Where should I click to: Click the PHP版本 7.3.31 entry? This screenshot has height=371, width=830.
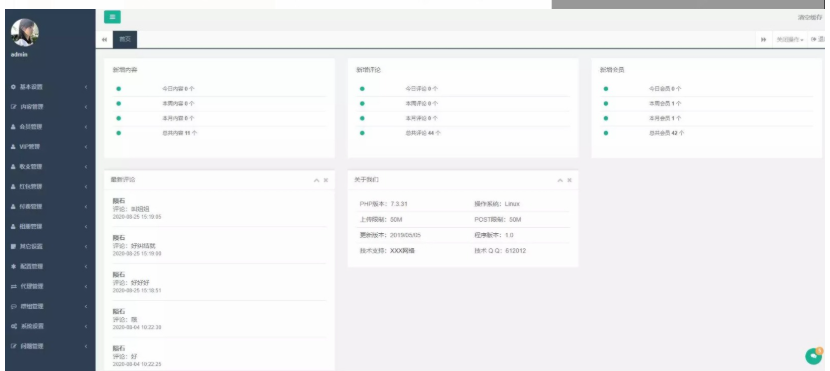click(x=384, y=204)
